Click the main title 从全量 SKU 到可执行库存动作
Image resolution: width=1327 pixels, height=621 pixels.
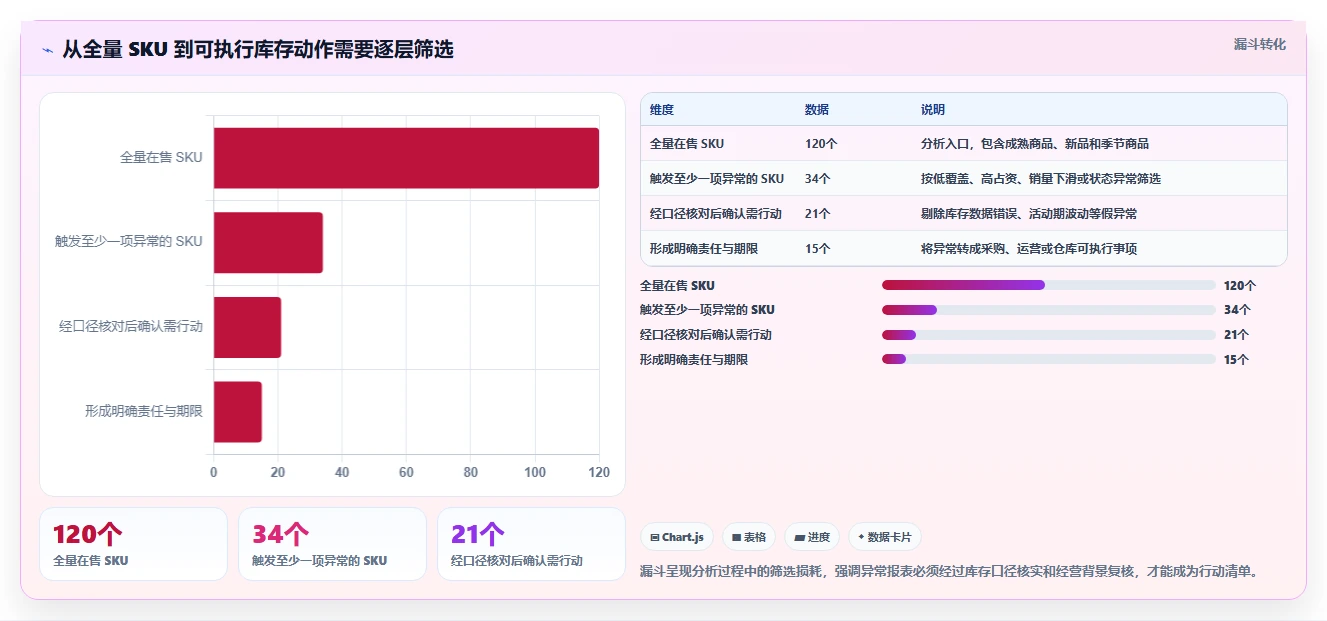point(258,49)
